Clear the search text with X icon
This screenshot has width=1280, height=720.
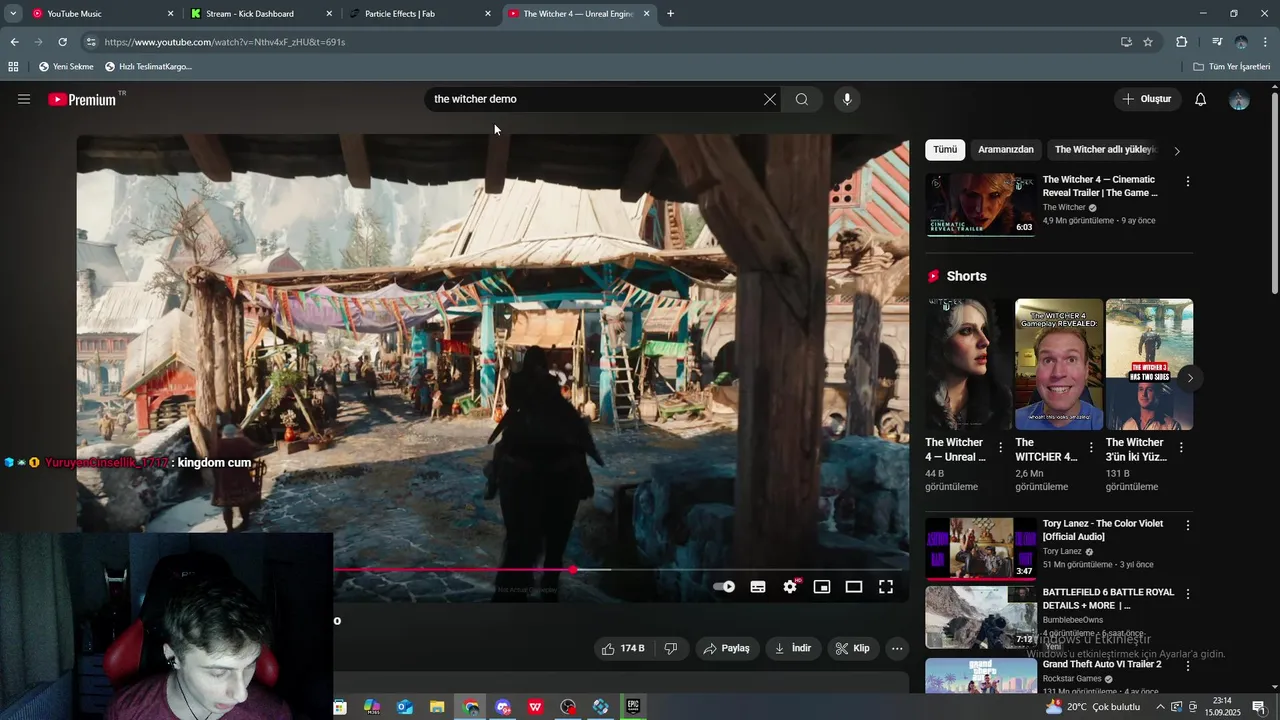click(x=769, y=99)
